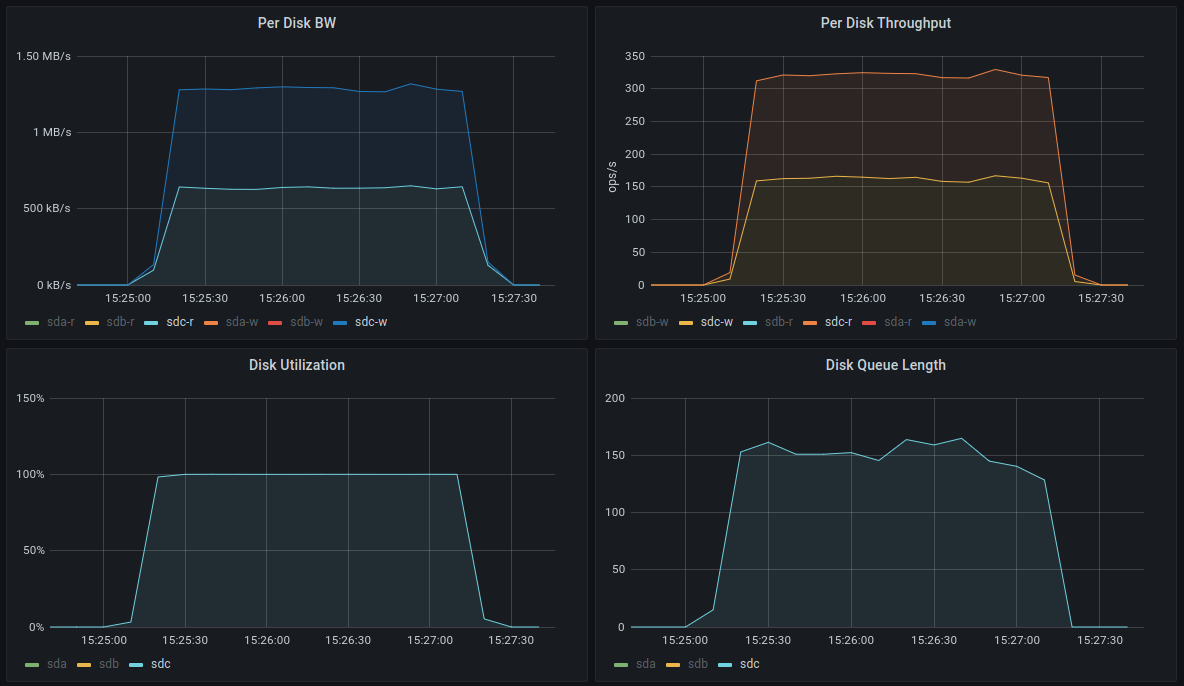Toggle sdc-w series in Per Disk BW legend
Viewport: 1184px width, 686px height.
371,322
